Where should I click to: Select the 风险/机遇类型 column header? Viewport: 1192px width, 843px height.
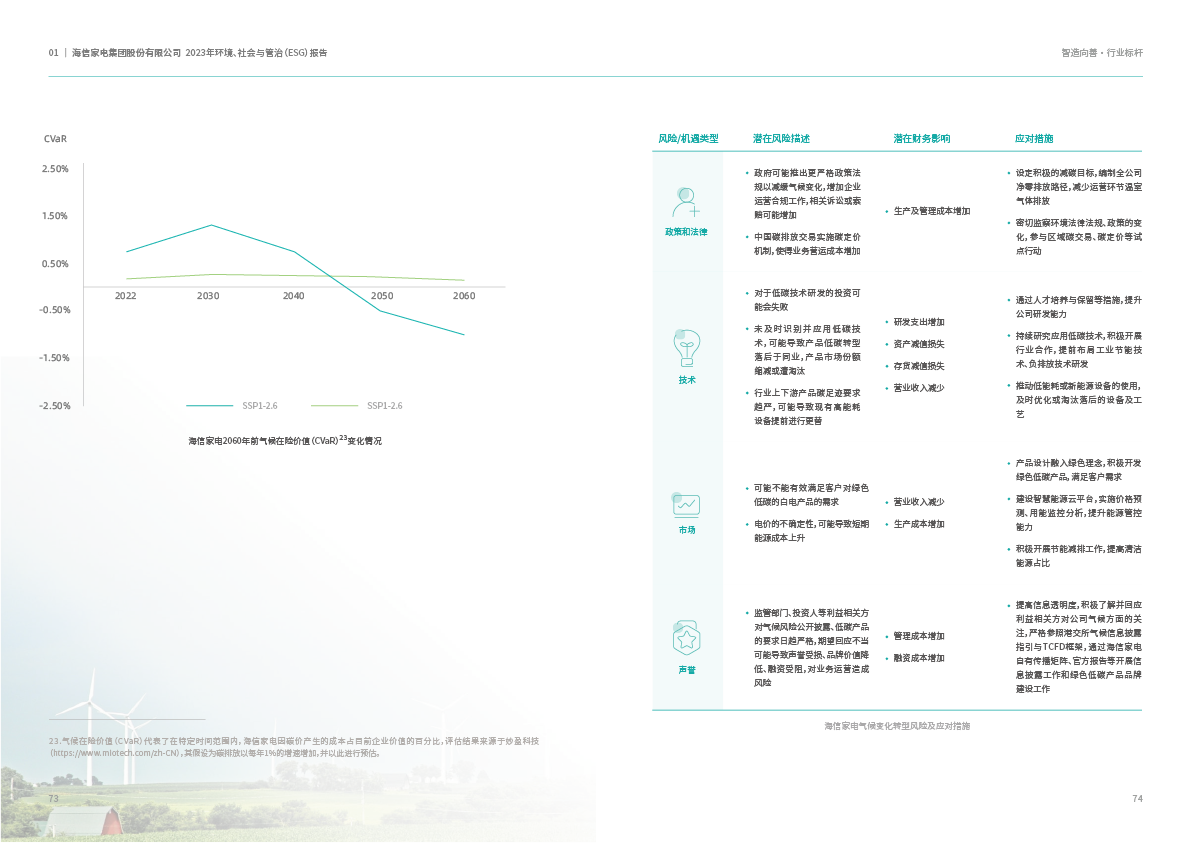coord(688,138)
